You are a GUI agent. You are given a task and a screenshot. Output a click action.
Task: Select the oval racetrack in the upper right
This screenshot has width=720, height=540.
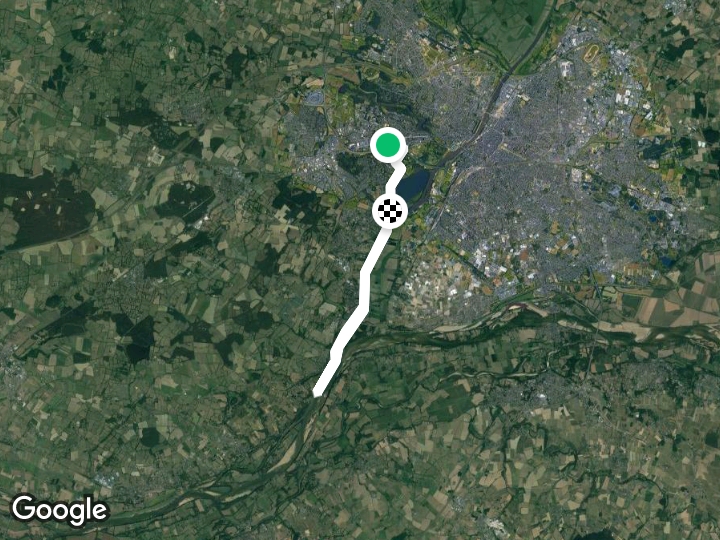592,51
